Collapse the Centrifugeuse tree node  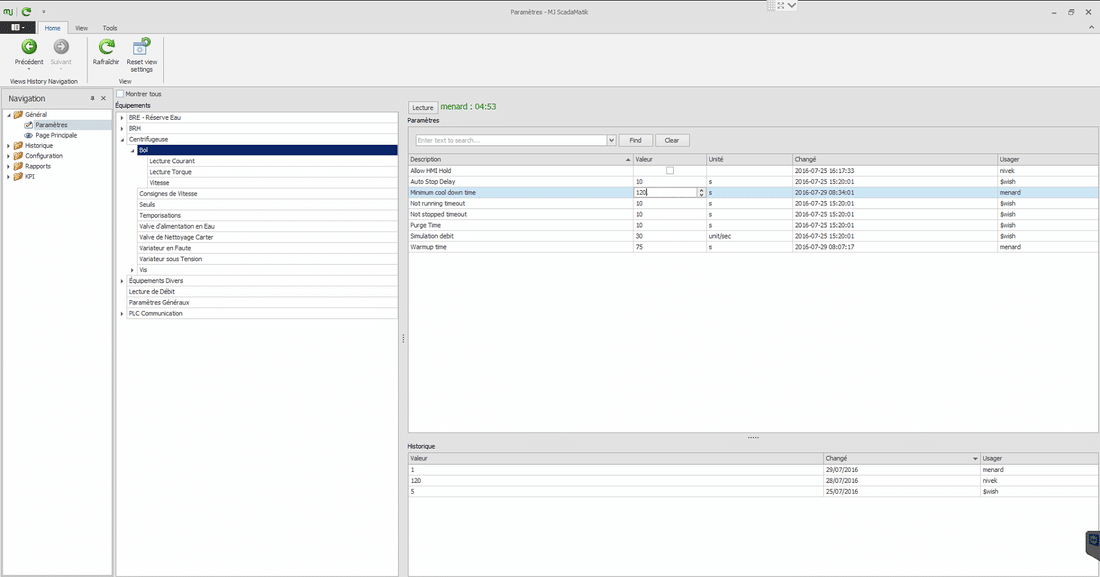click(121, 139)
